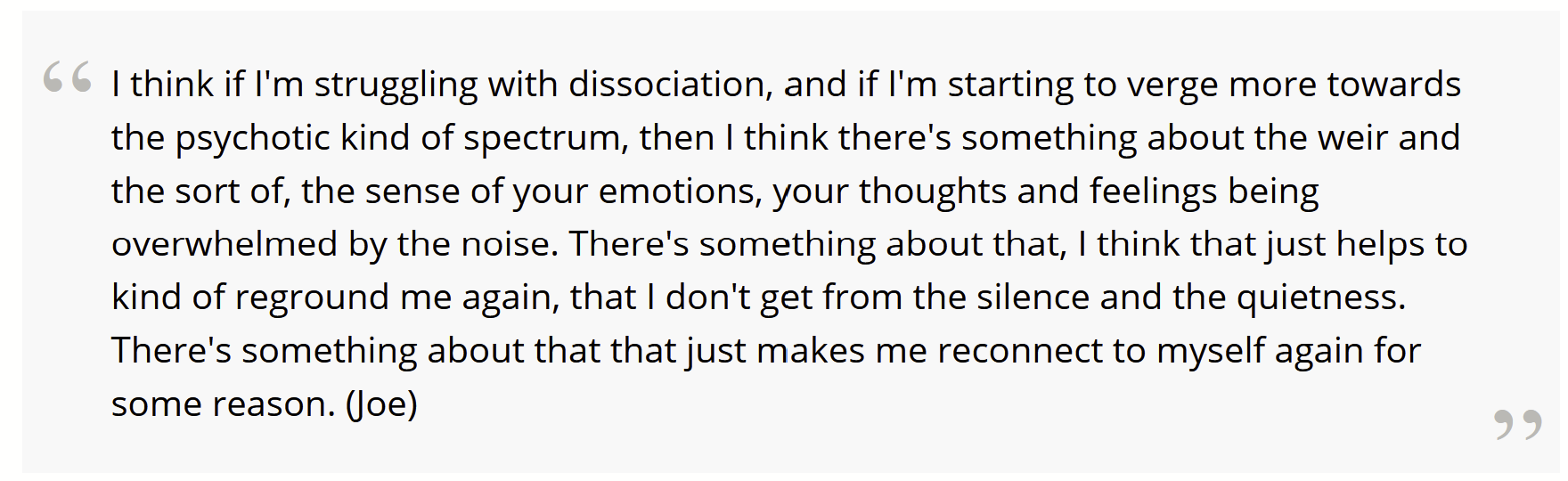Click the "(Joe)" attribution text
The image size is (1568, 481).
click(x=381, y=404)
